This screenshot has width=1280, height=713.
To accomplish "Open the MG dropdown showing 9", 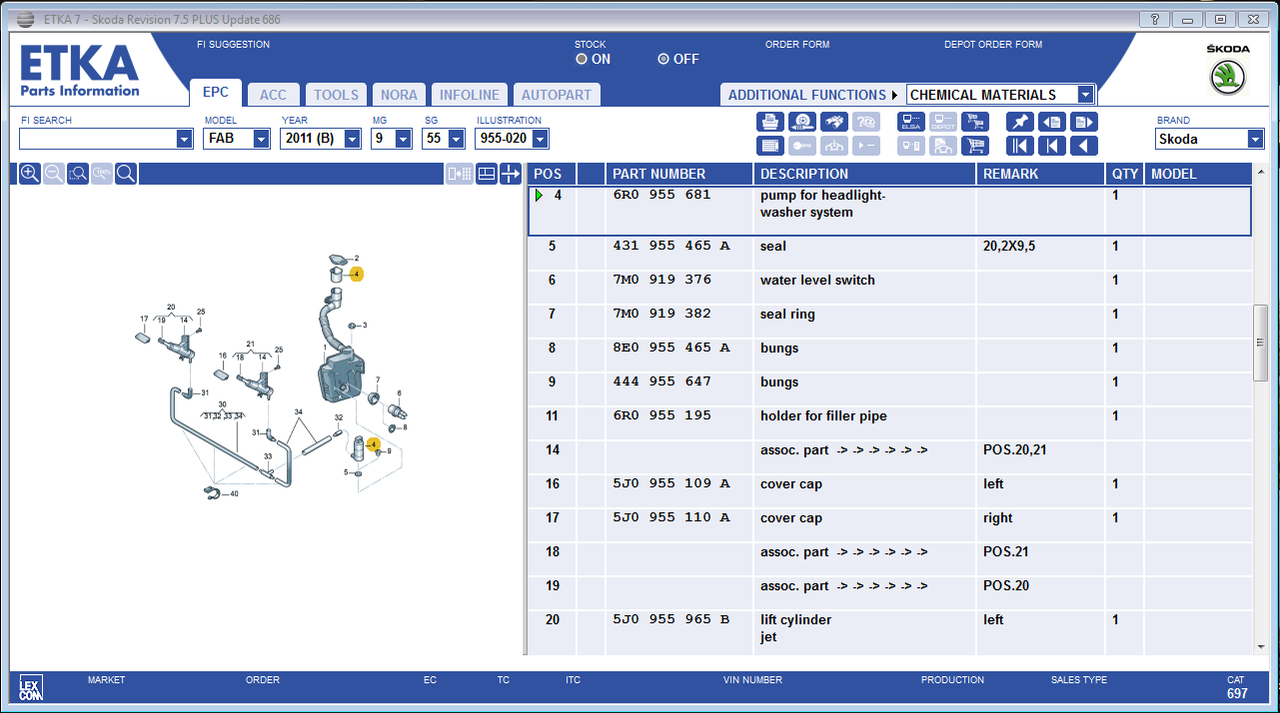I will point(403,139).
